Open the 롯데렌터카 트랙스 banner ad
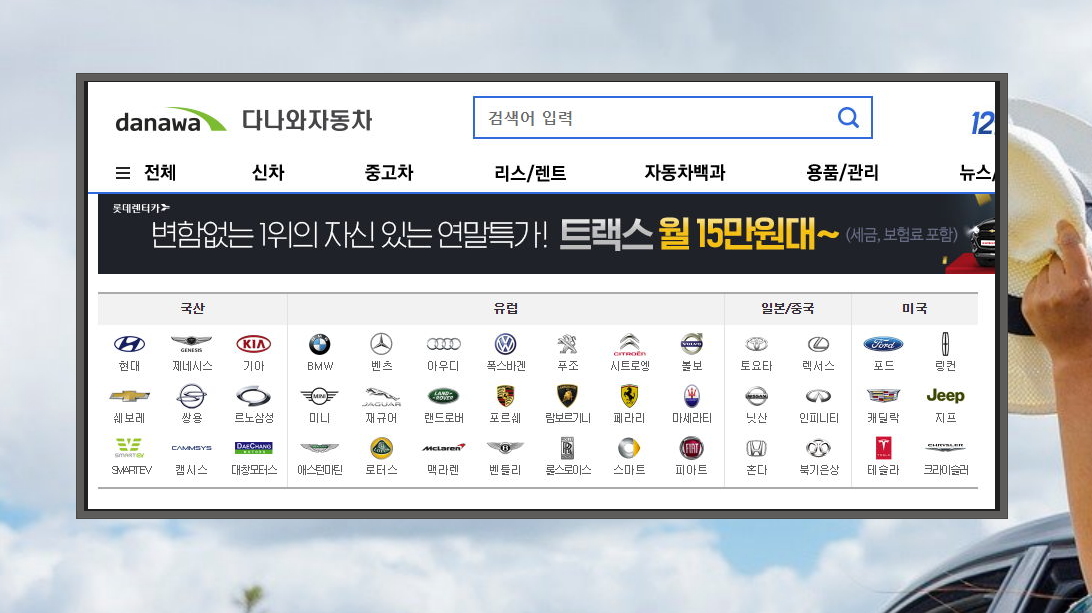Image resolution: width=1092 pixels, height=613 pixels. 546,234
